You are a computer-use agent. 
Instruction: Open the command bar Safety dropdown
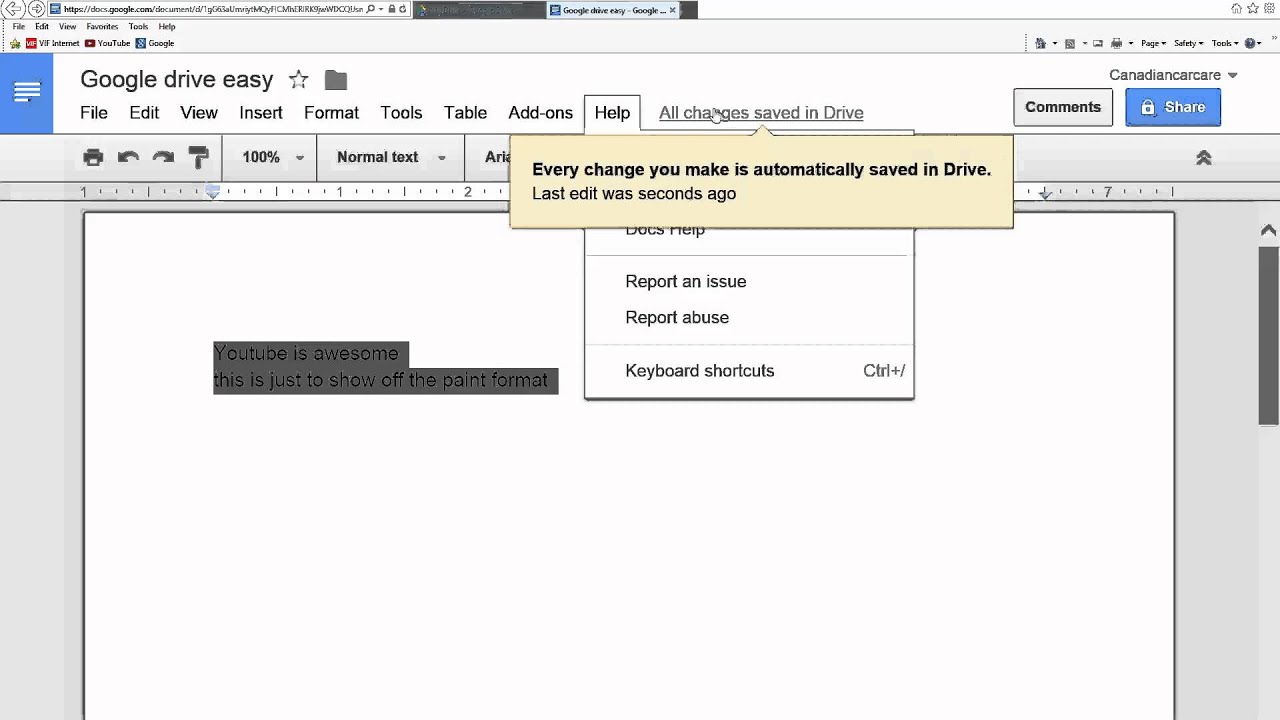[x=1188, y=43]
